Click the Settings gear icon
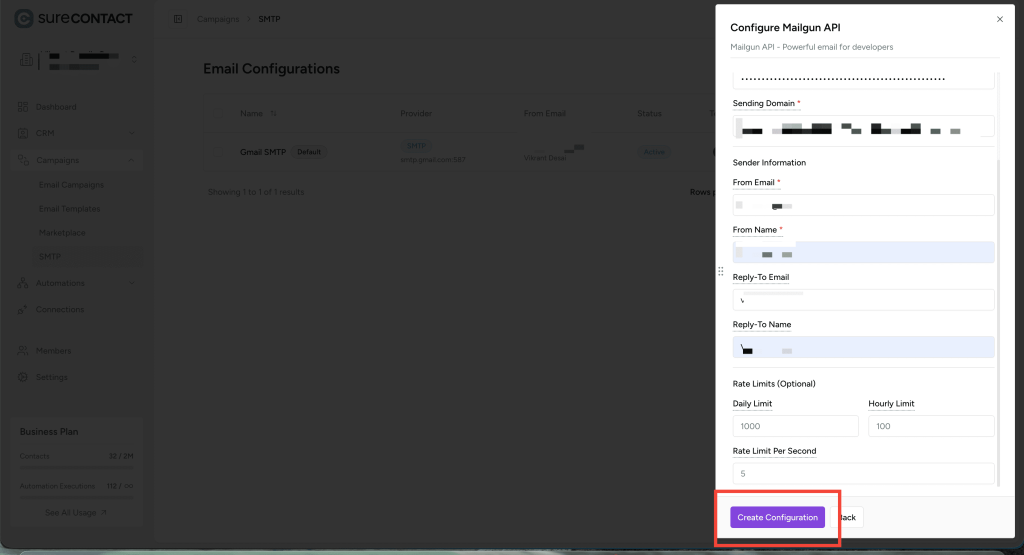This screenshot has height=555, width=1024. pos(24,377)
